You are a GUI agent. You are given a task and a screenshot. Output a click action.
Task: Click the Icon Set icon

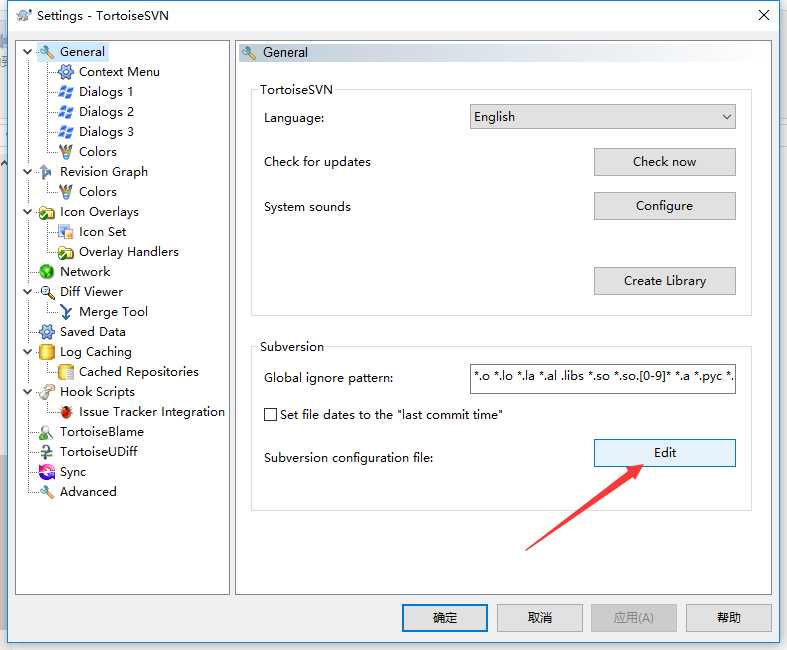pos(66,232)
